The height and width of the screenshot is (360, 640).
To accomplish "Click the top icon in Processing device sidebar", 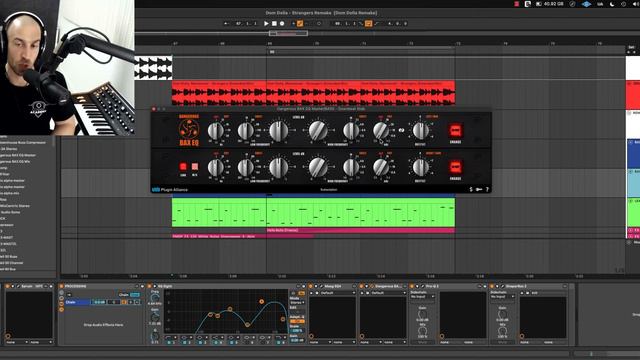I will (62, 293).
